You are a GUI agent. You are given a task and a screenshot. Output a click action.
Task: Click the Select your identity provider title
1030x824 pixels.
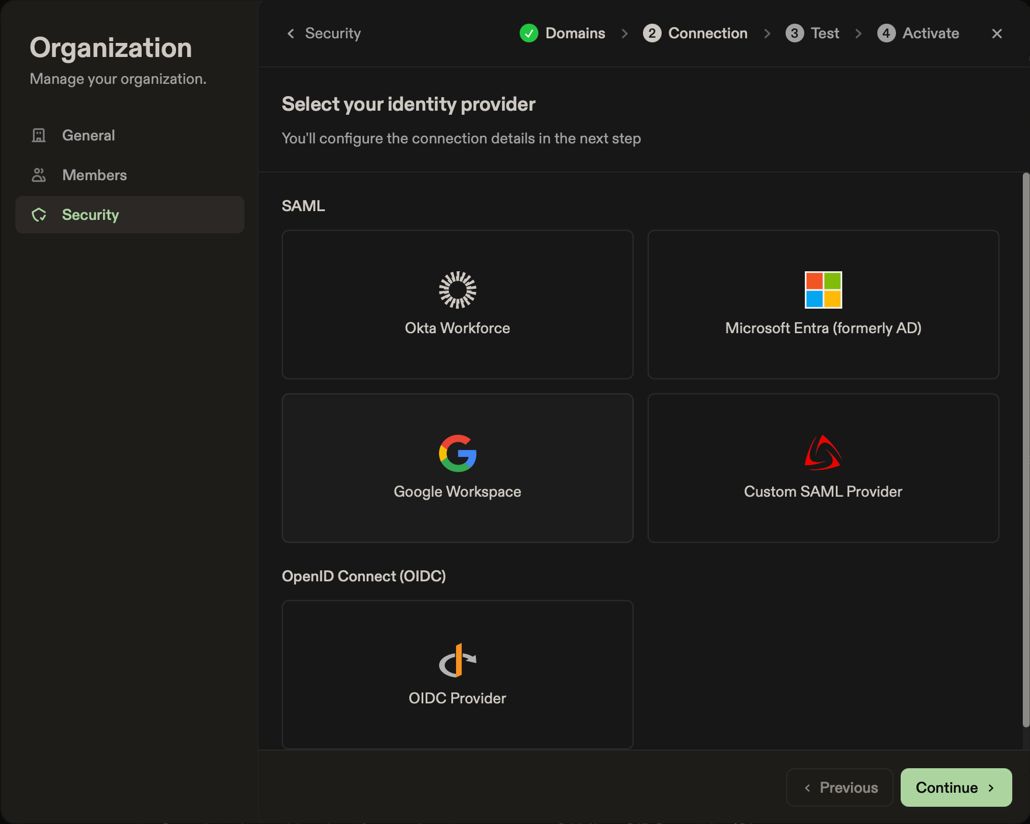pyautogui.click(x=409, y=104)
